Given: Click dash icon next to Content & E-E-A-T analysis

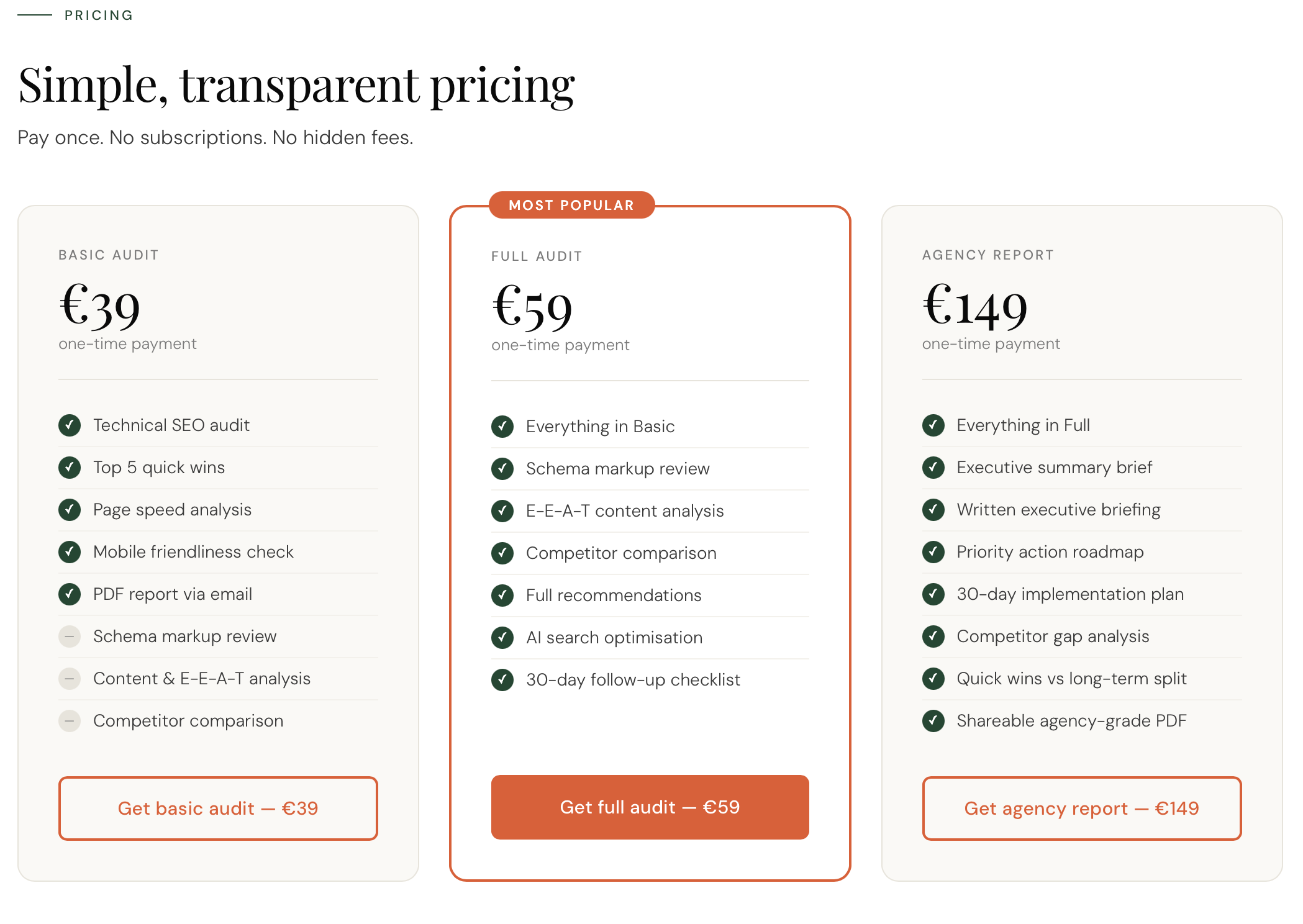Looking at the screenshot, I should tap(70, 679).
